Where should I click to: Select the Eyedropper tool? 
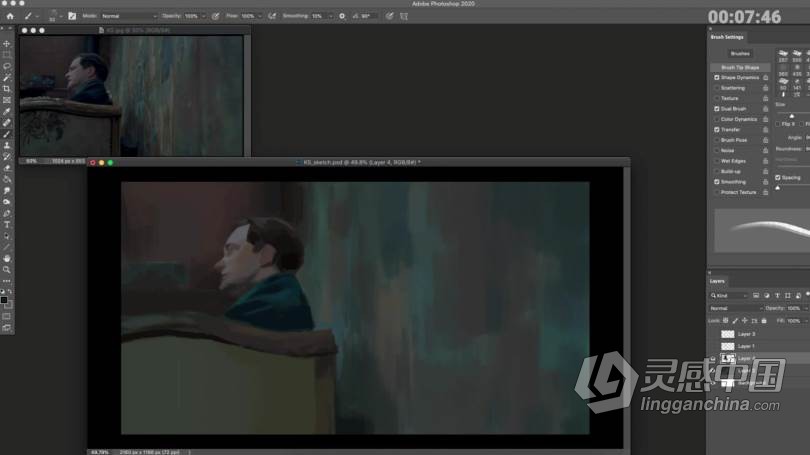click(7, 112)
